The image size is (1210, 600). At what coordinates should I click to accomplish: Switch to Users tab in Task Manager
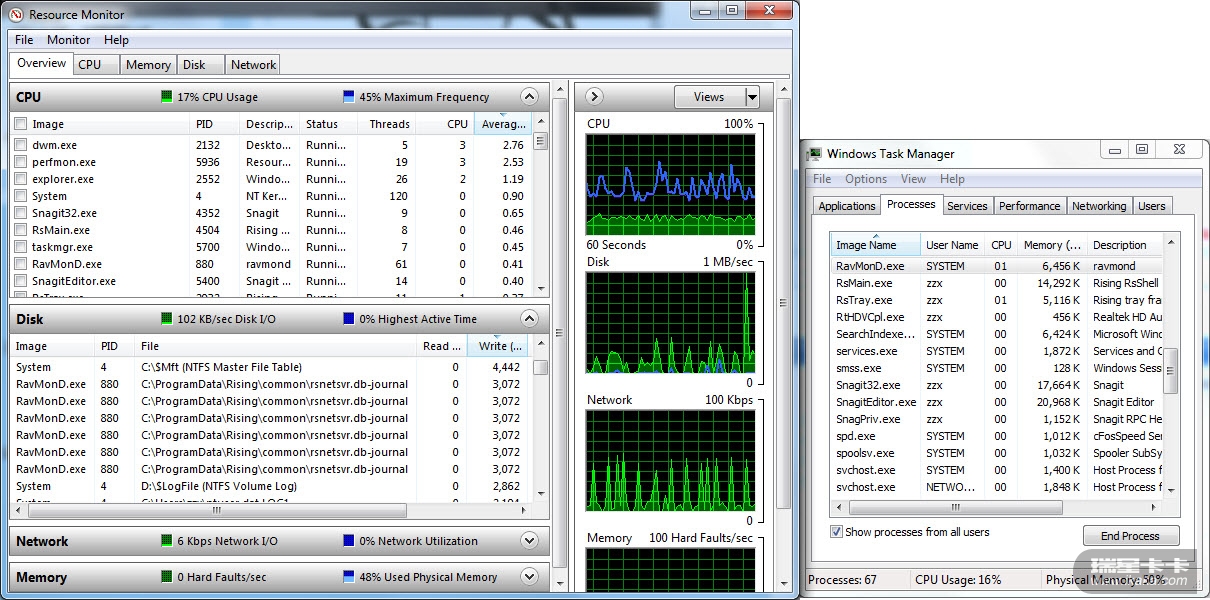[x=1152, y=206]
